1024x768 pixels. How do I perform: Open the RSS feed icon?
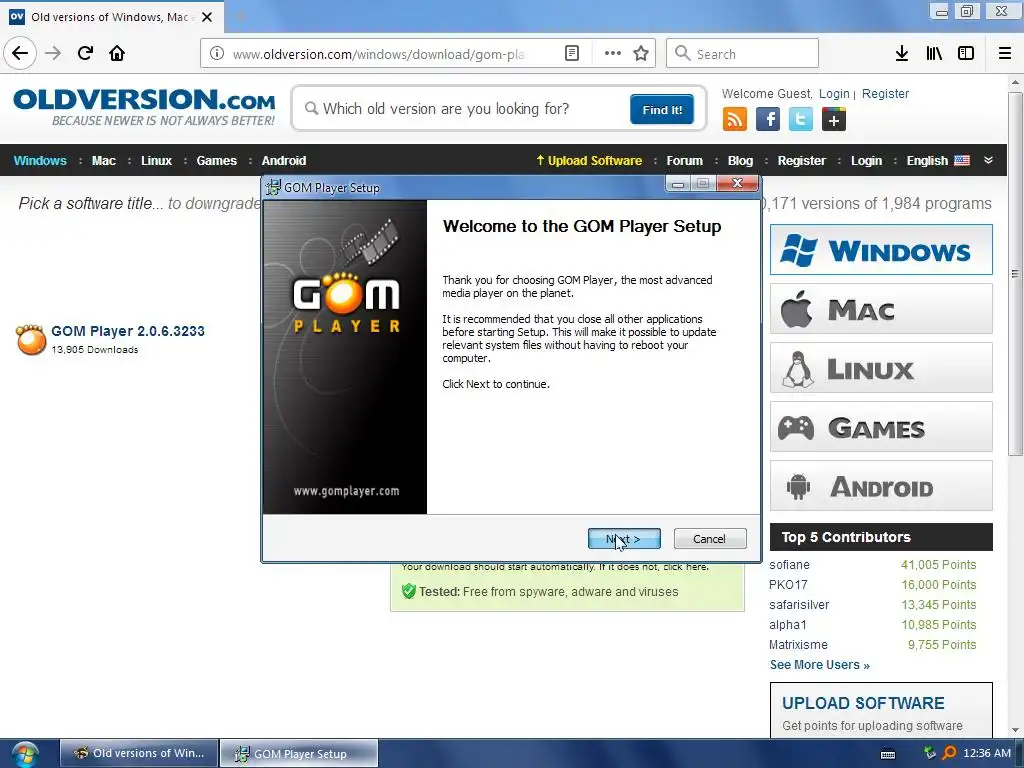(x=735, y=120)
